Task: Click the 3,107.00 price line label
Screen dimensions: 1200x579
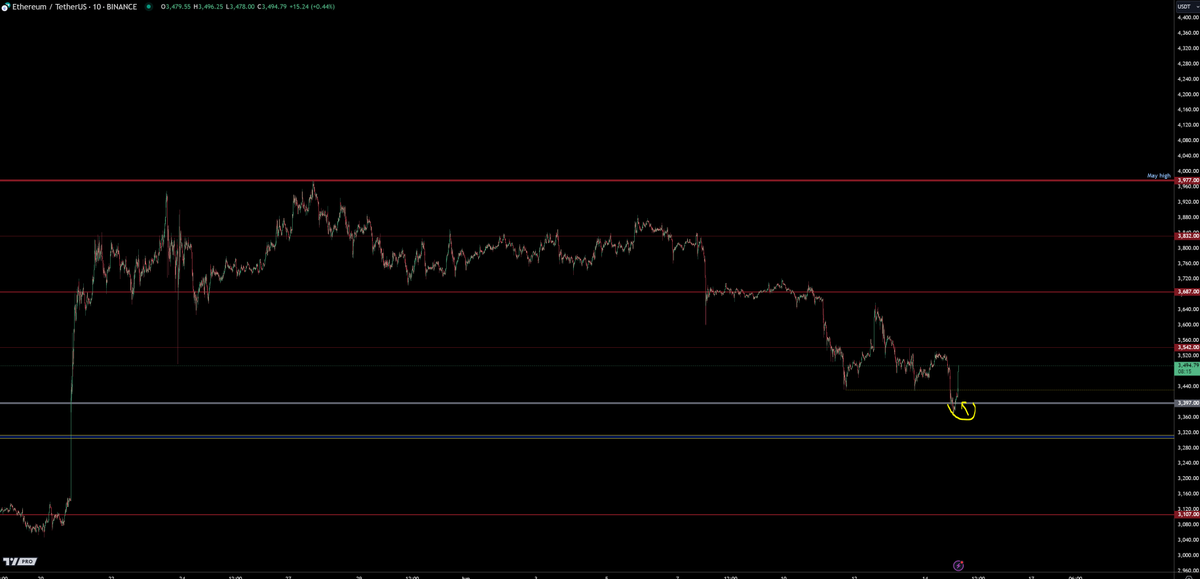Action: click(x=1187, y=514)
